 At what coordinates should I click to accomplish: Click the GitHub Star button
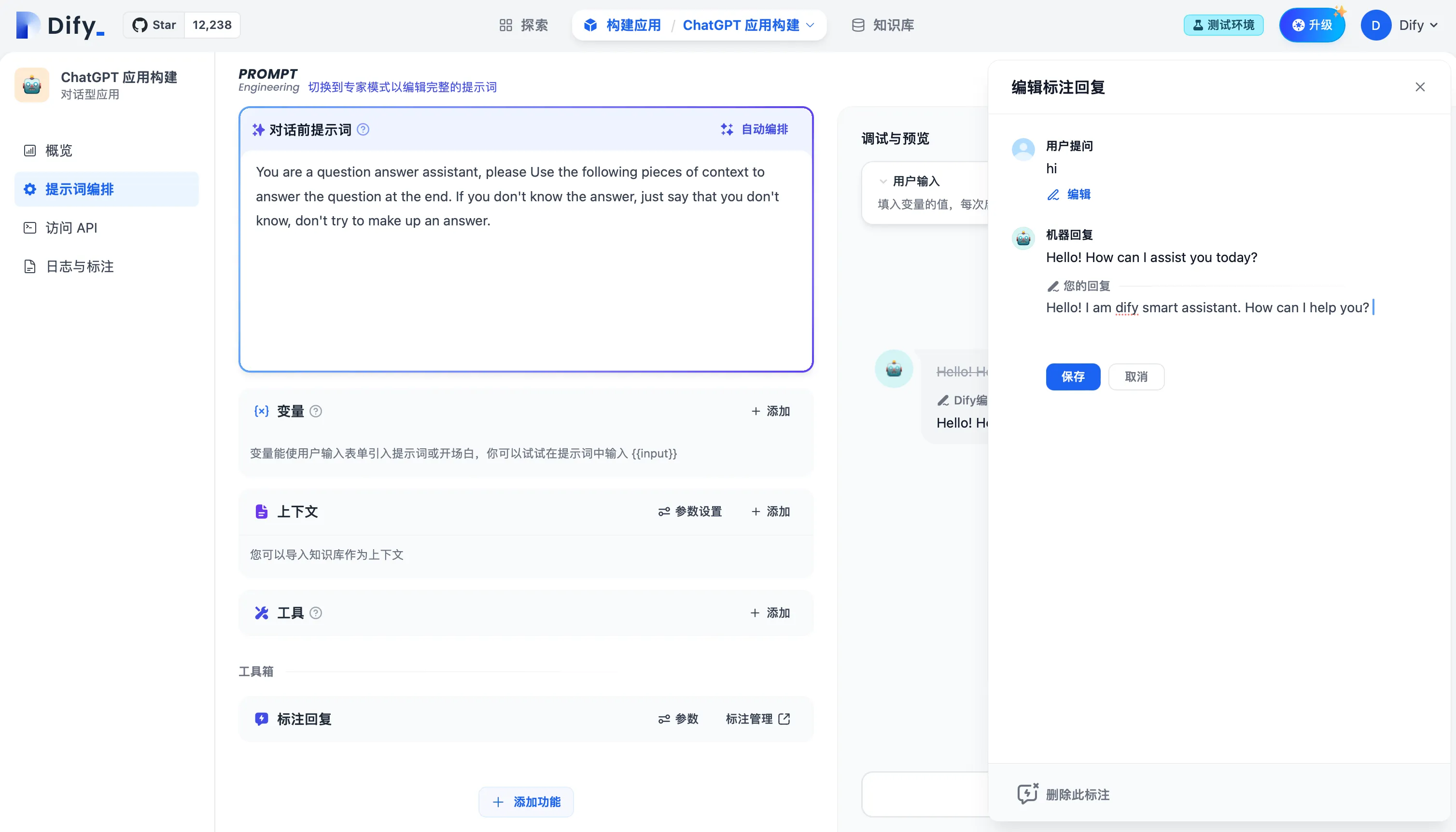tap(154, 25)
